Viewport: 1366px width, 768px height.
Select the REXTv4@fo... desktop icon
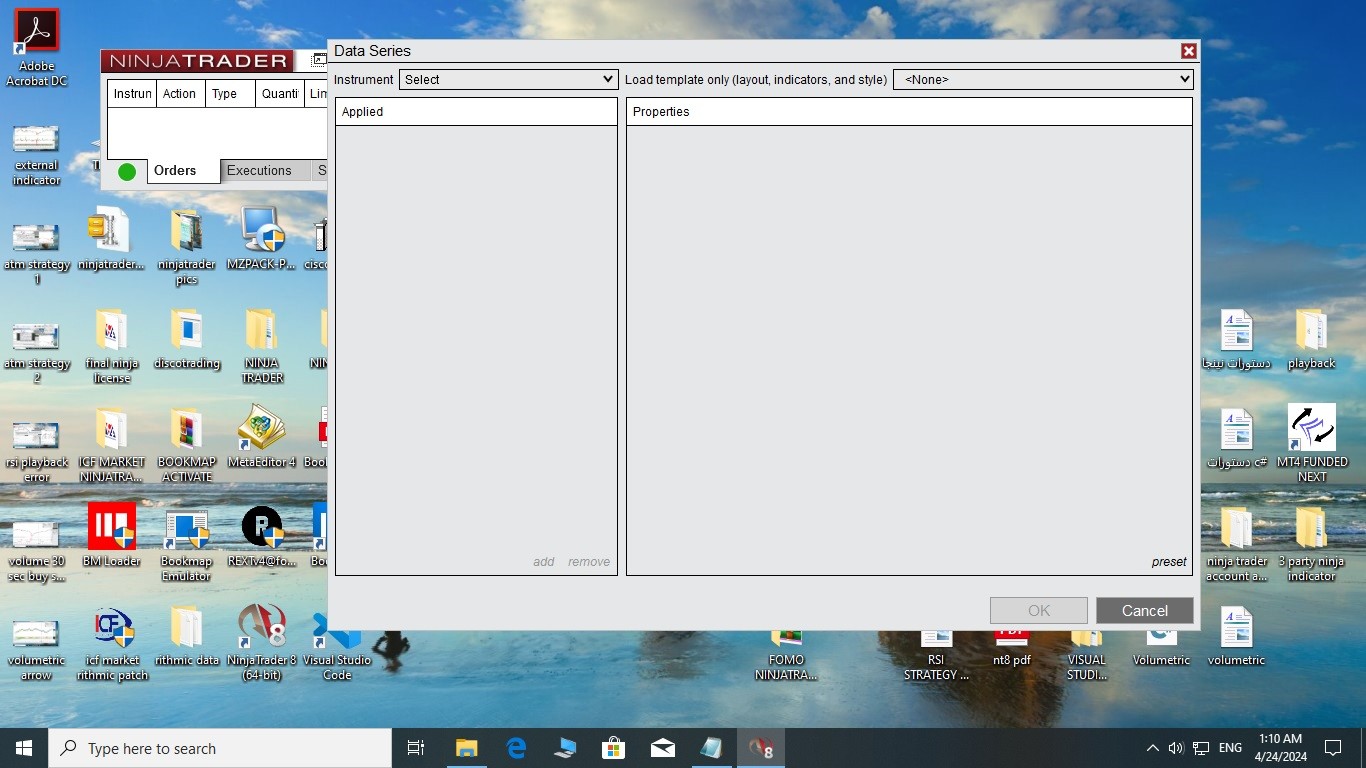[262, 535]
